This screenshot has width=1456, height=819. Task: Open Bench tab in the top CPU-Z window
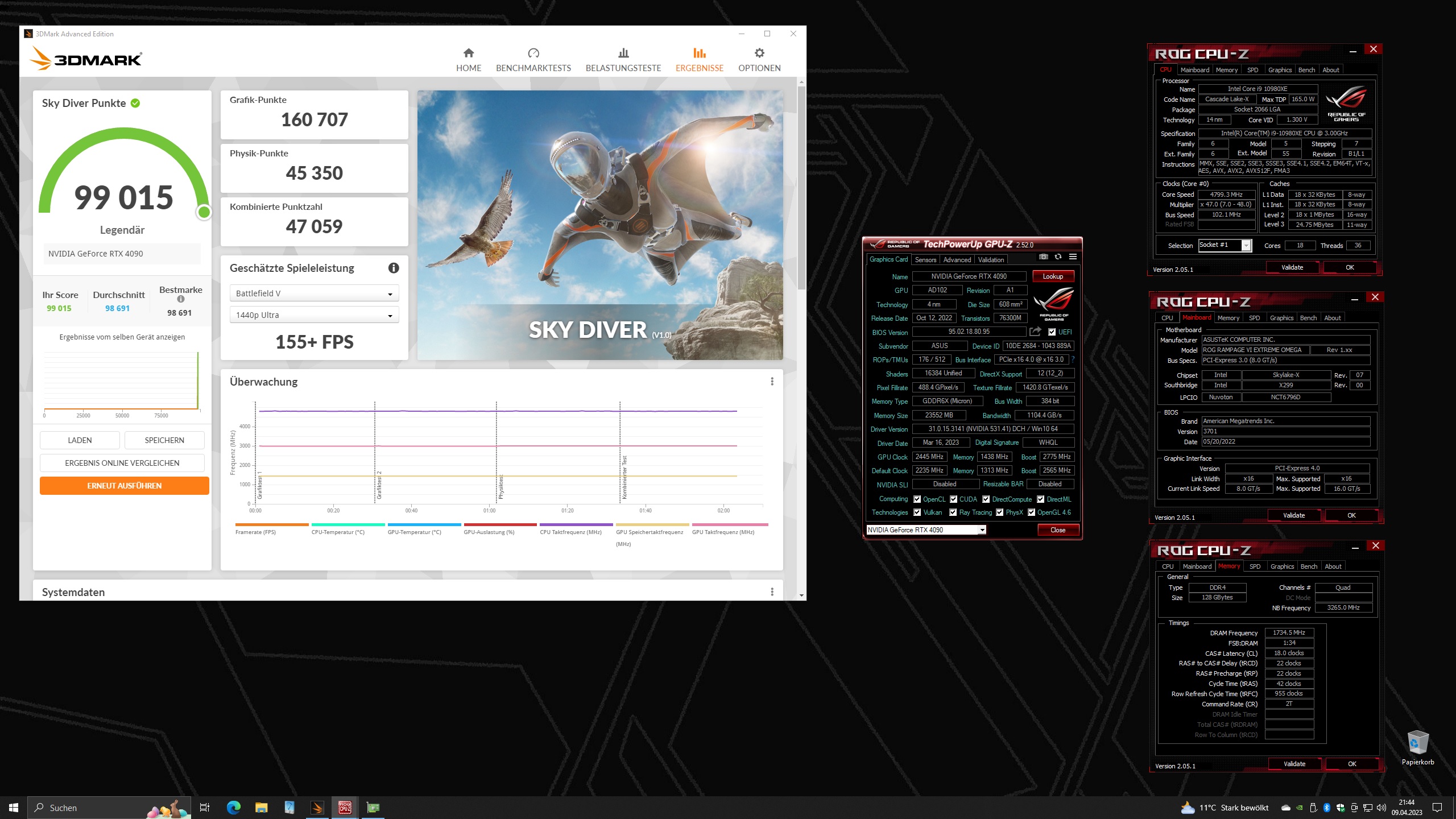pos(1306,70)
